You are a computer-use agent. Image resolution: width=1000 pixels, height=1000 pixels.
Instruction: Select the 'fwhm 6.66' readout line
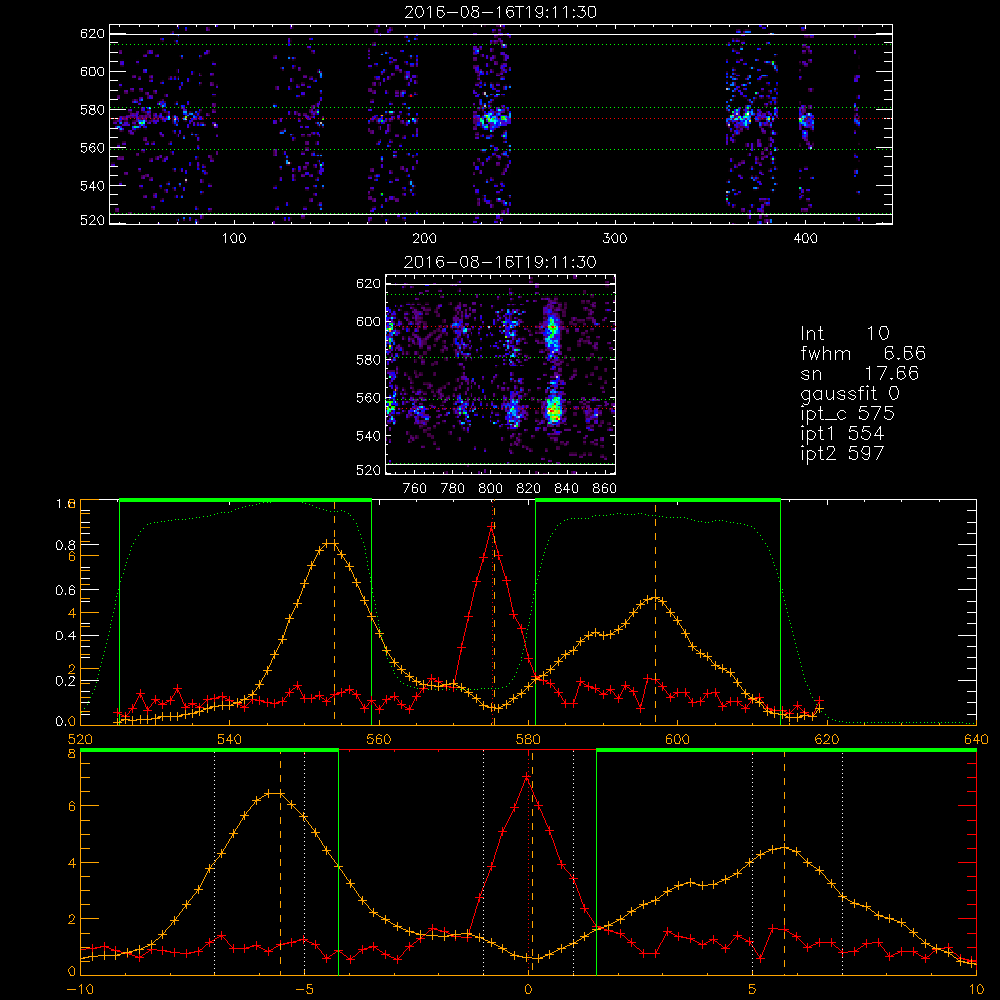pyautogui.click(x=863, y=353)
